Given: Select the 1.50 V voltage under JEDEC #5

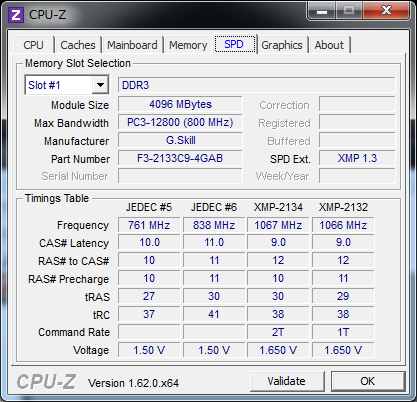Looking at the screenshot, I should [149, 350].
